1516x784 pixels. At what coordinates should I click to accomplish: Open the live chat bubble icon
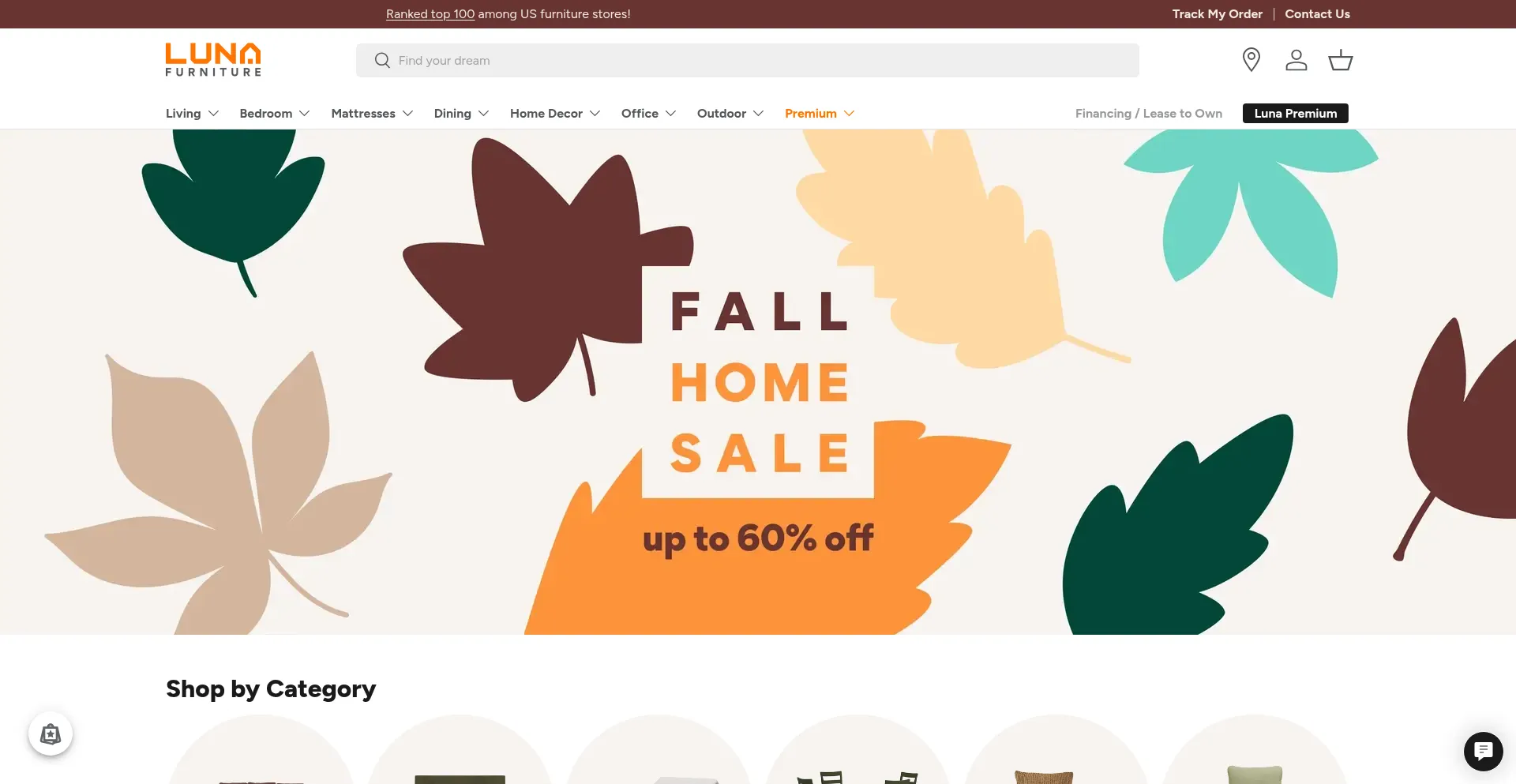coord(1483,751)
